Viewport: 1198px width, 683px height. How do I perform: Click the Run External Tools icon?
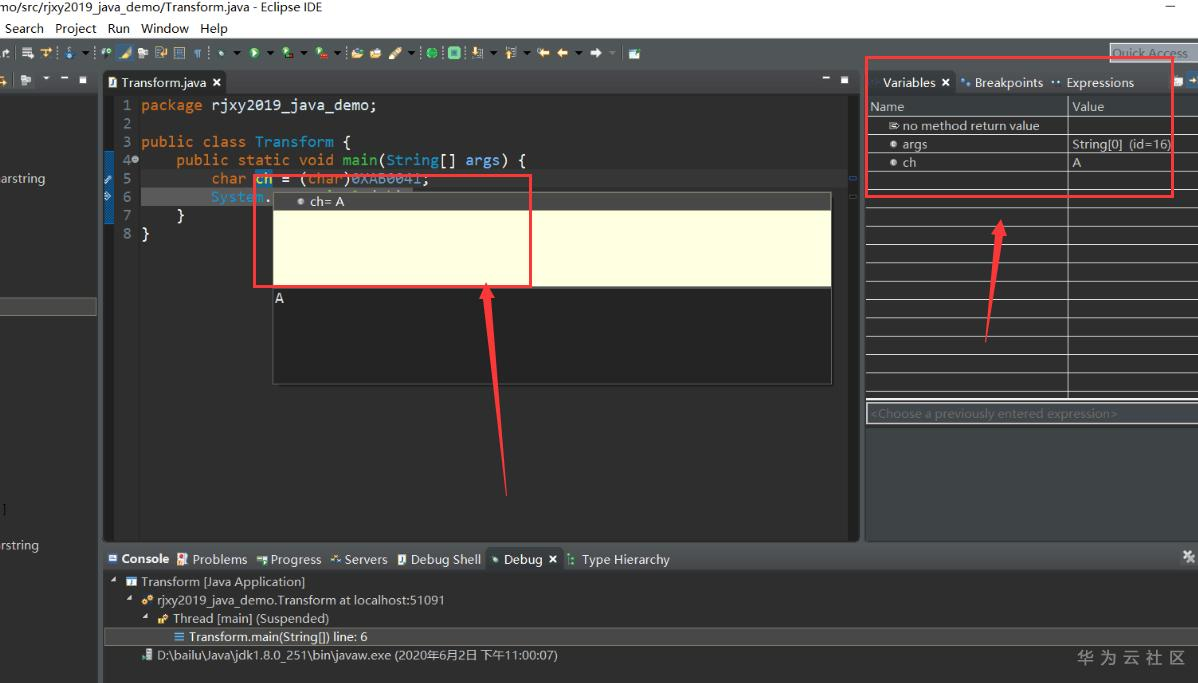click(x=321, y=53)
